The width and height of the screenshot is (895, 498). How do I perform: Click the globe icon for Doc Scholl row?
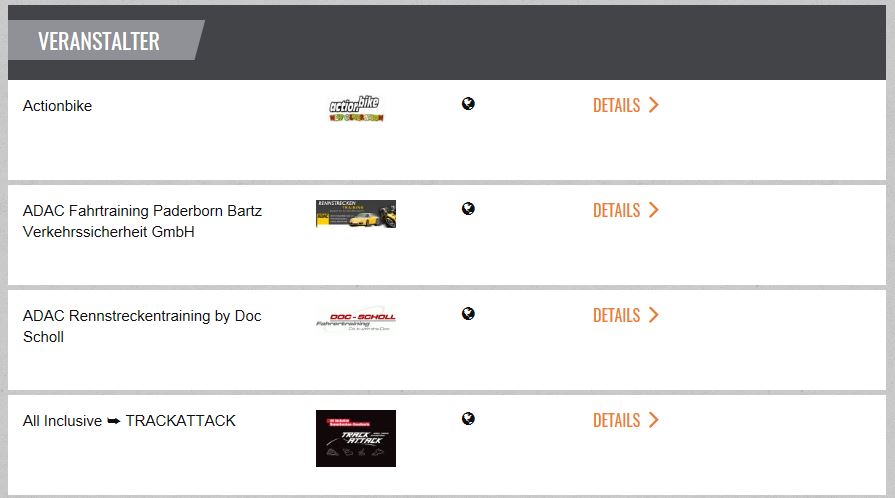[468, 314]
